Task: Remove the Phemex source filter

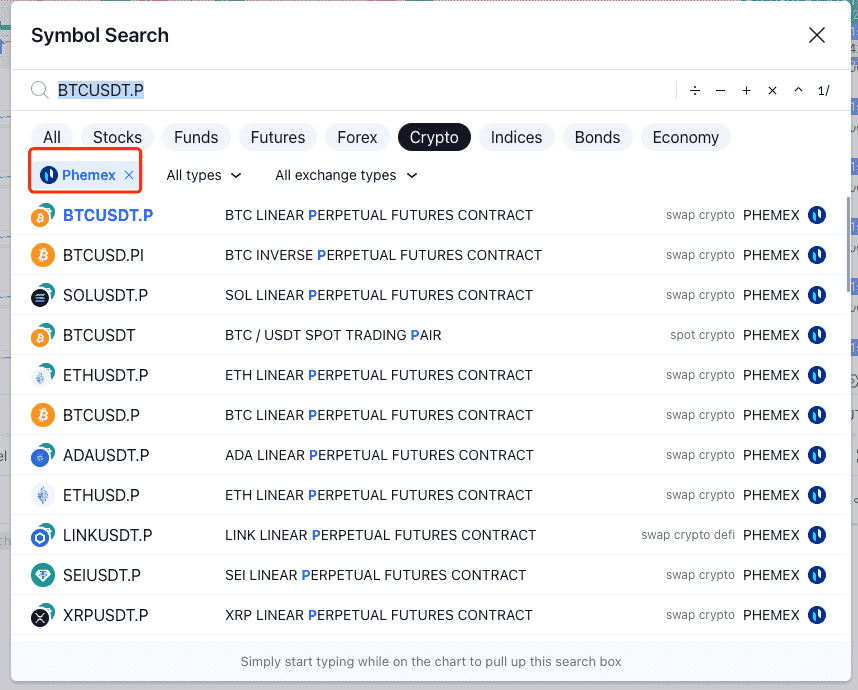Action: [x=129, y=175]
